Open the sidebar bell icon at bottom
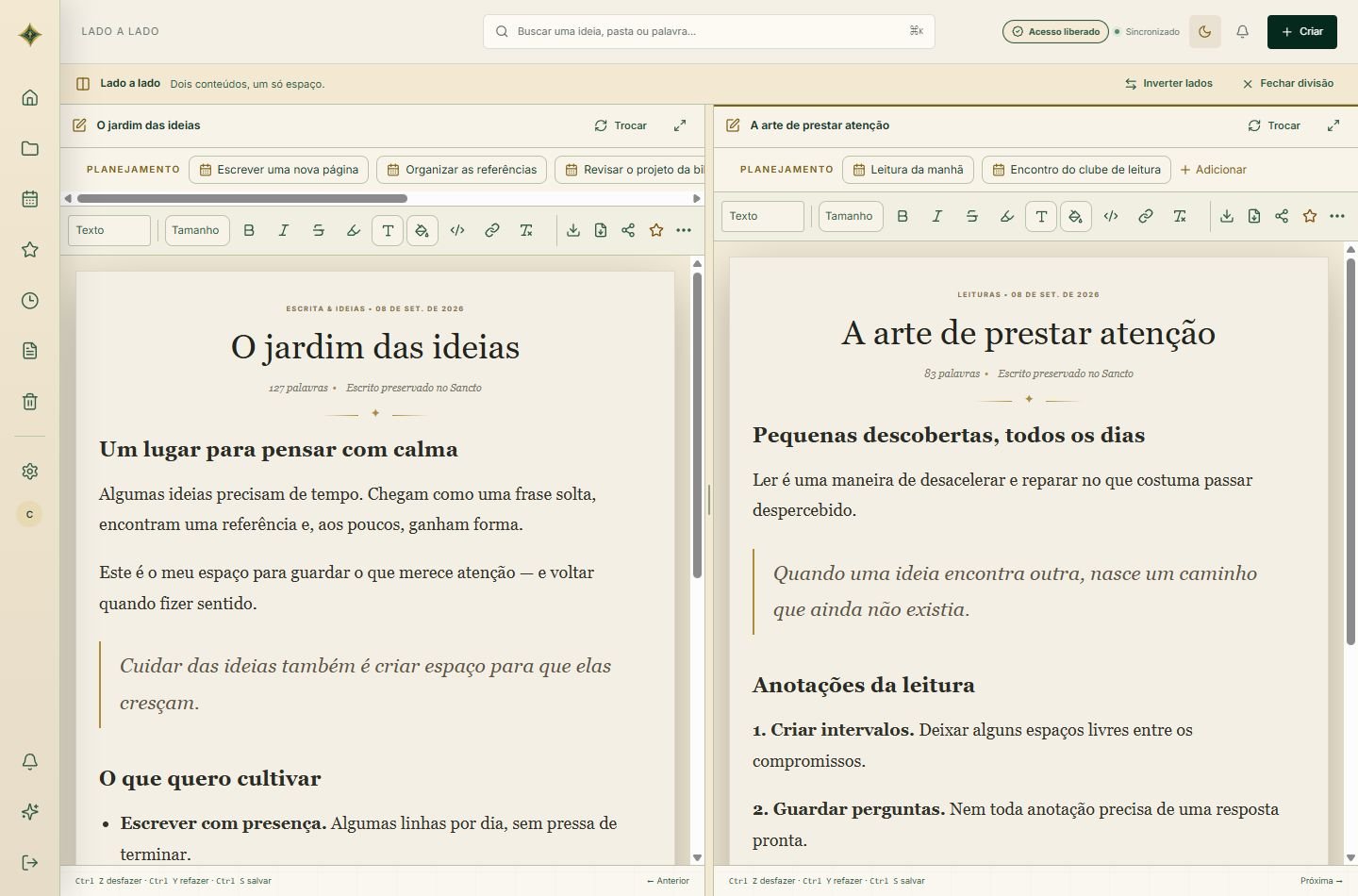Viewport: 1358px width, 896px height. tap(30, 762)
